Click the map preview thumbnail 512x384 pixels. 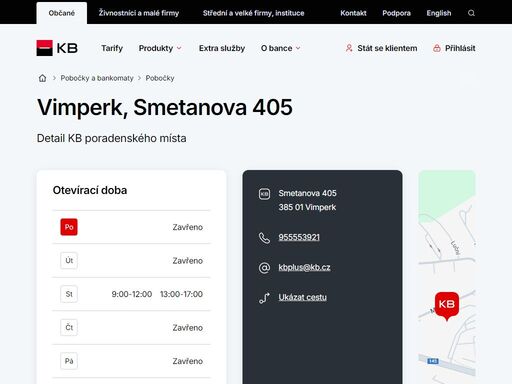(x=447, y=277)
